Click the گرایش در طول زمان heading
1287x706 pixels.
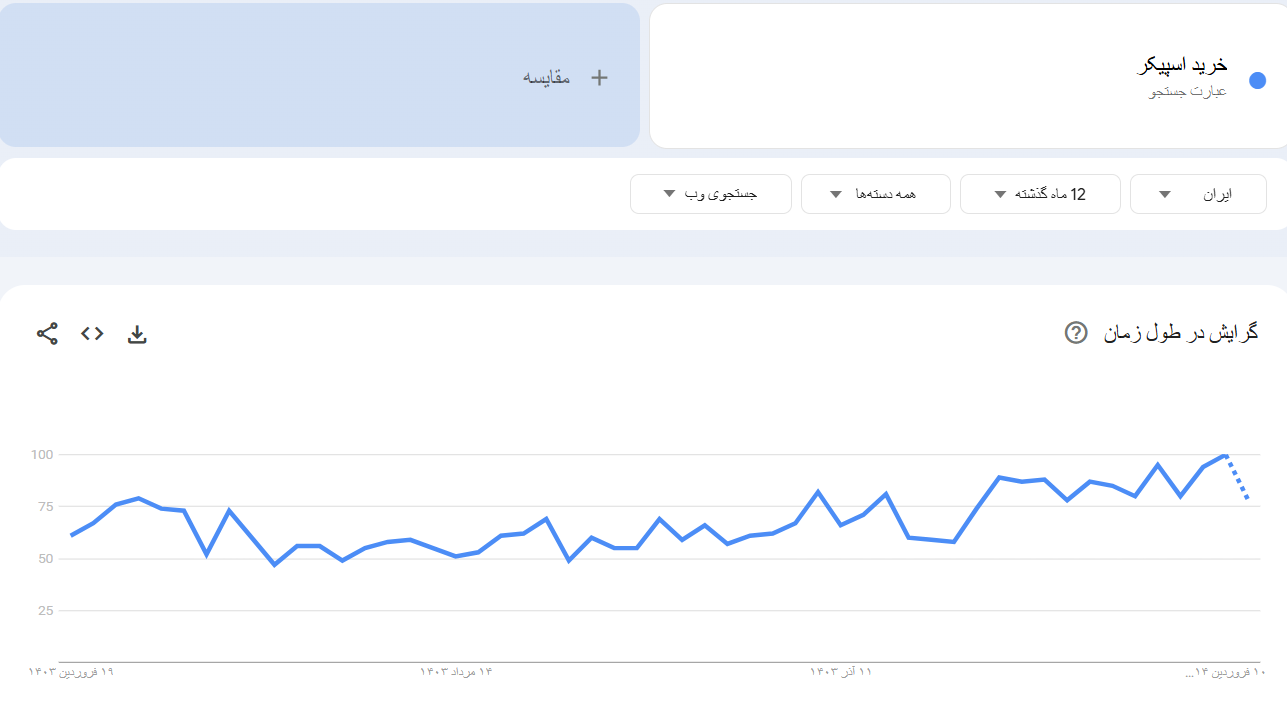click(x=1180, y=333)
